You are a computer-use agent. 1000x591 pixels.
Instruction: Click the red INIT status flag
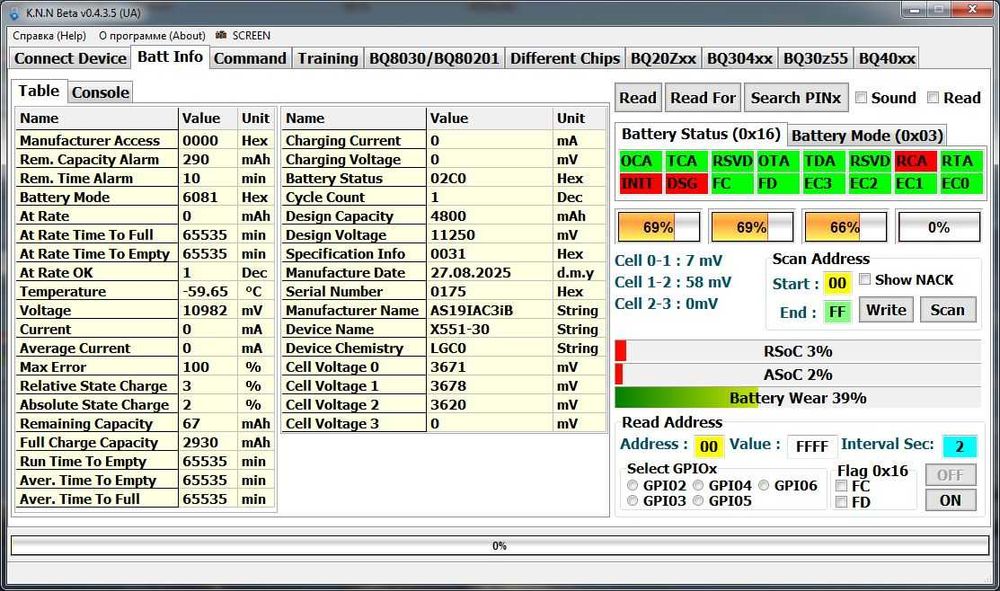tap(640, 184)
